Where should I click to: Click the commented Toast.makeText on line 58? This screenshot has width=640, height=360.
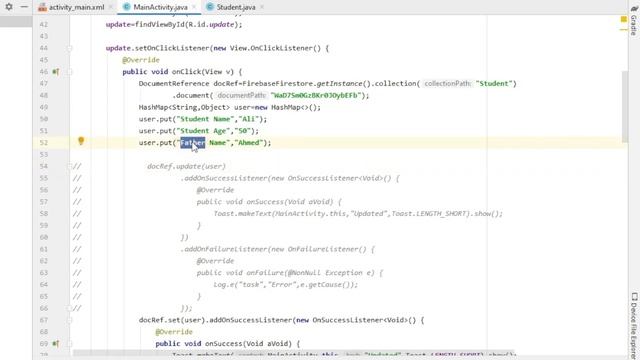[242, 213]
